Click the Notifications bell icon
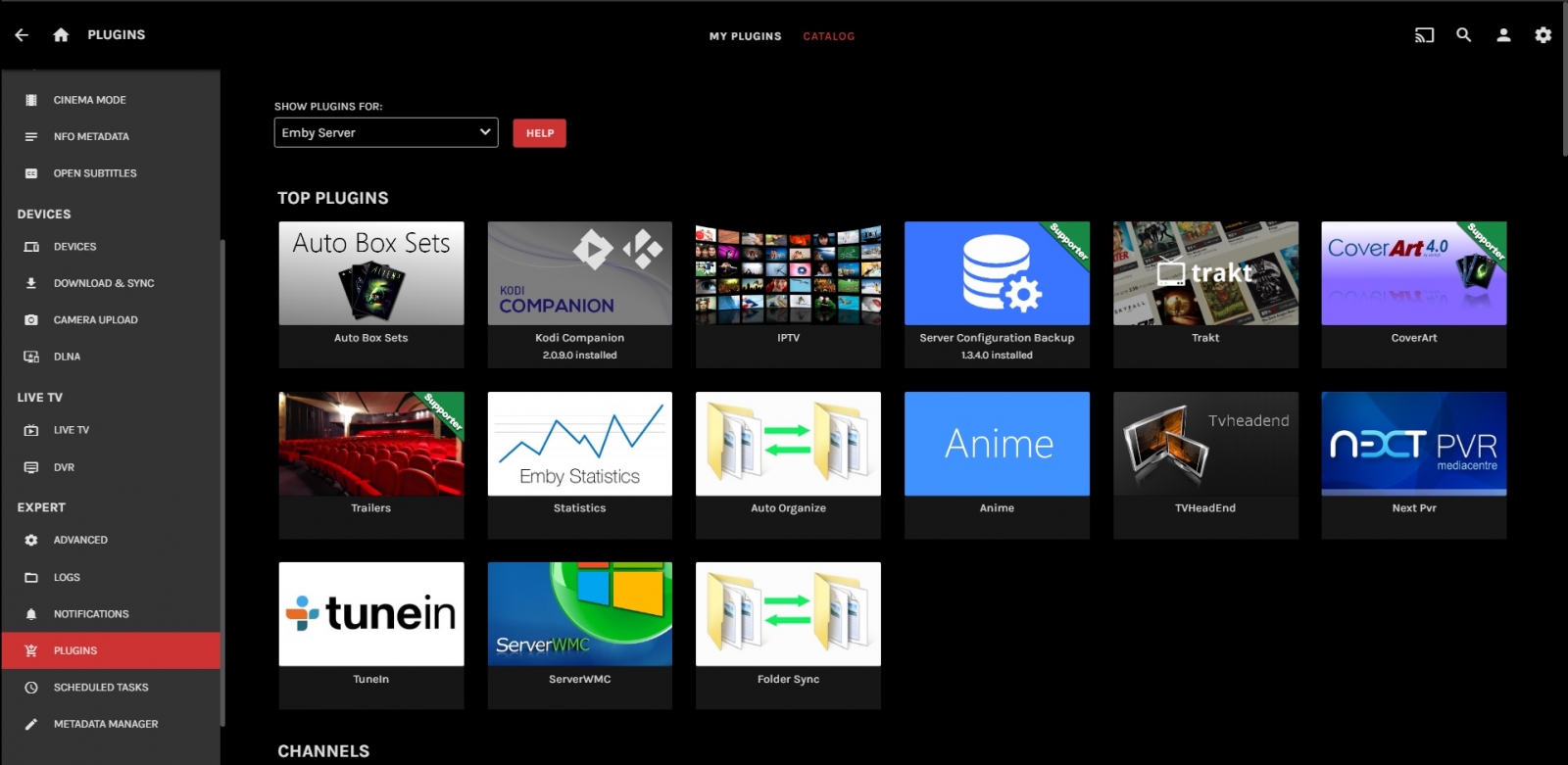The height and width of the screenshot is (765, 1568). [x=31, y=614]
